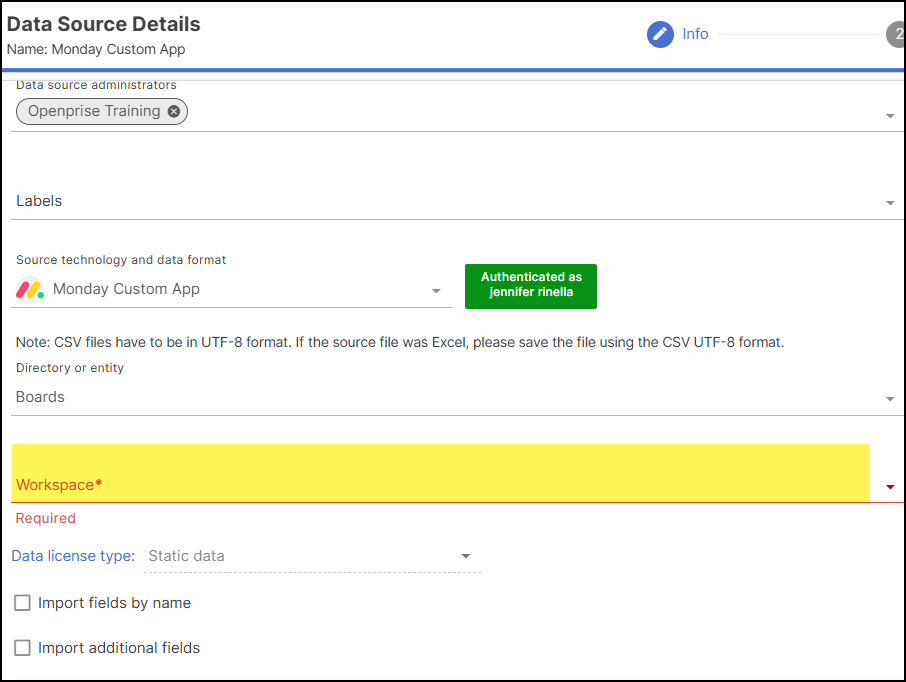Click the Data license type link

click(x=73, y=556)
